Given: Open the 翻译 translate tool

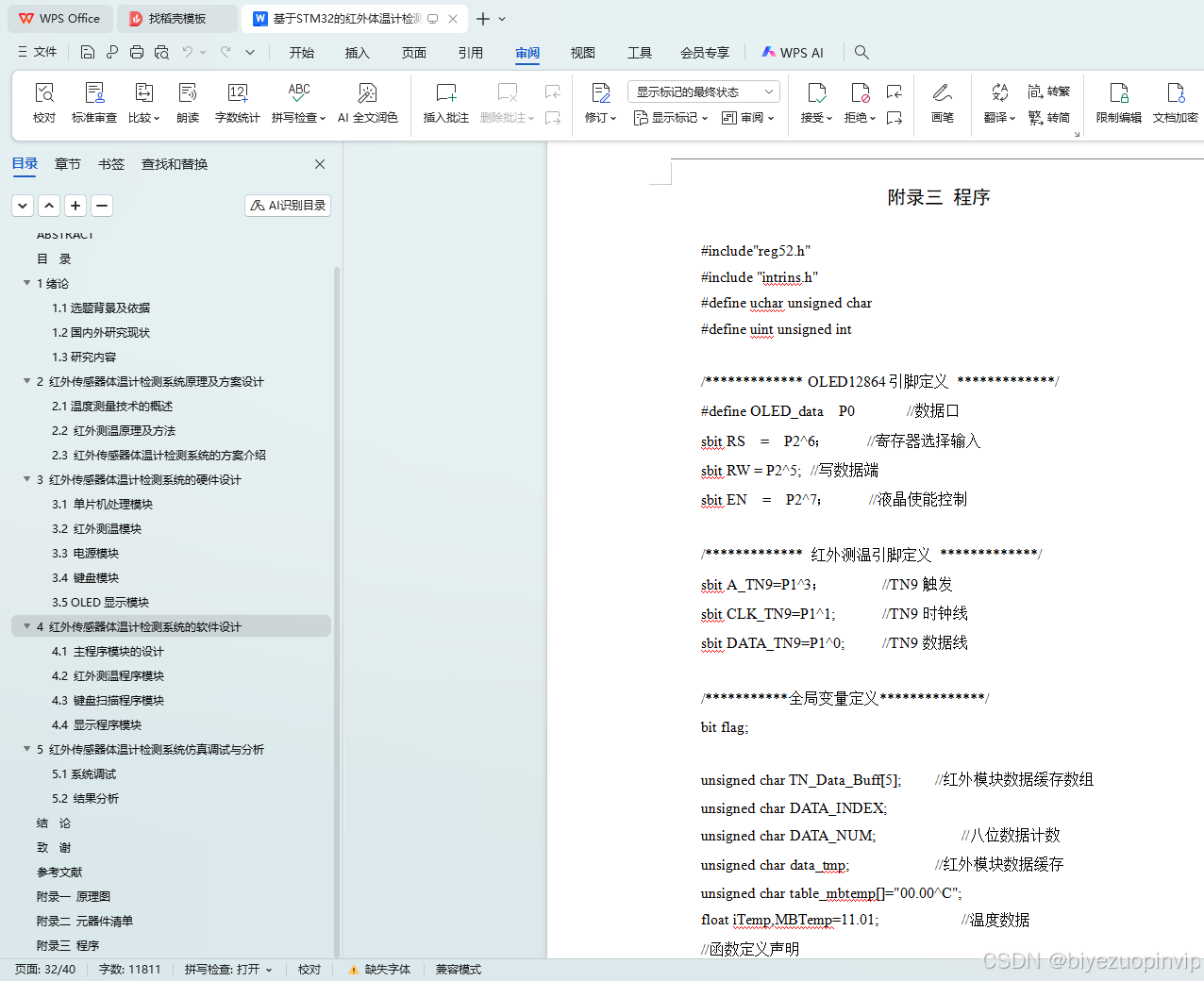Looking at the screenshot, I should tap(998, 102).
